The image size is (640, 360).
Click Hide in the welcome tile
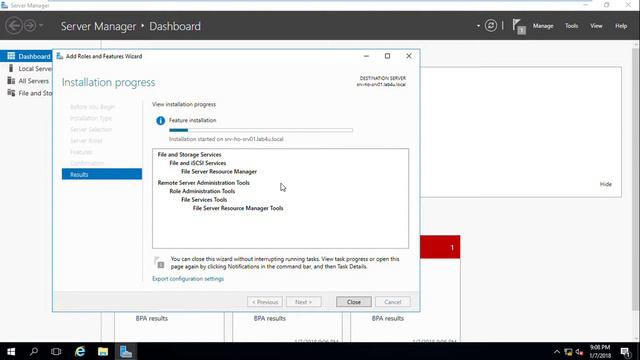(x=605, y=184)
